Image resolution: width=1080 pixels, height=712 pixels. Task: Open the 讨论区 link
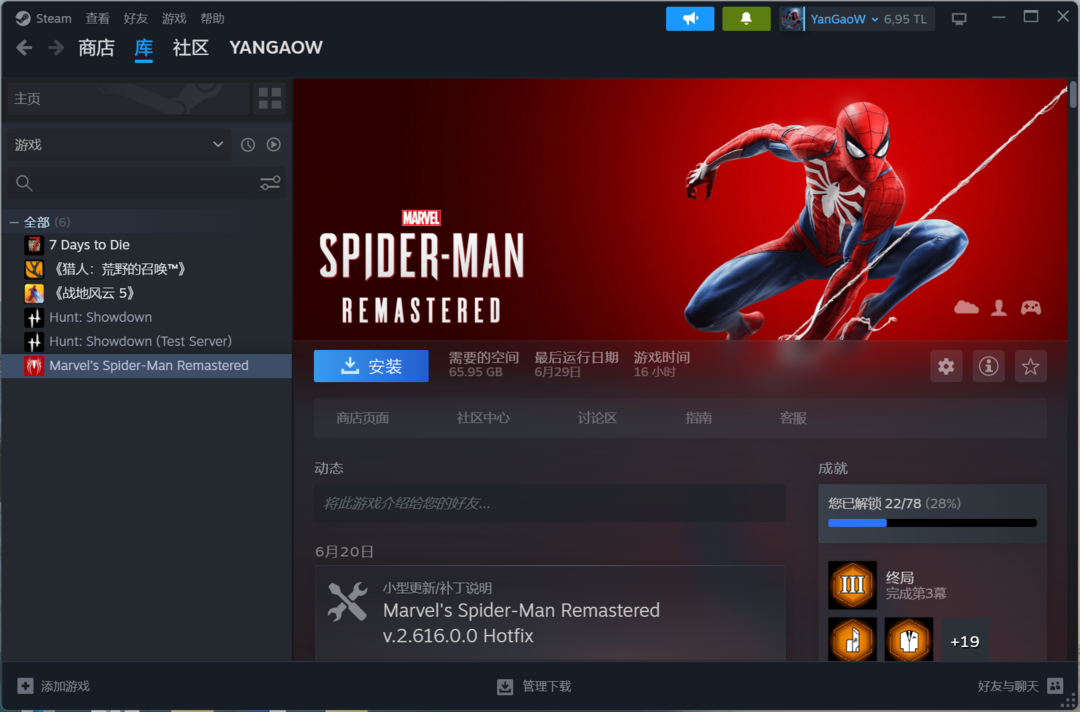click(597, 418)
